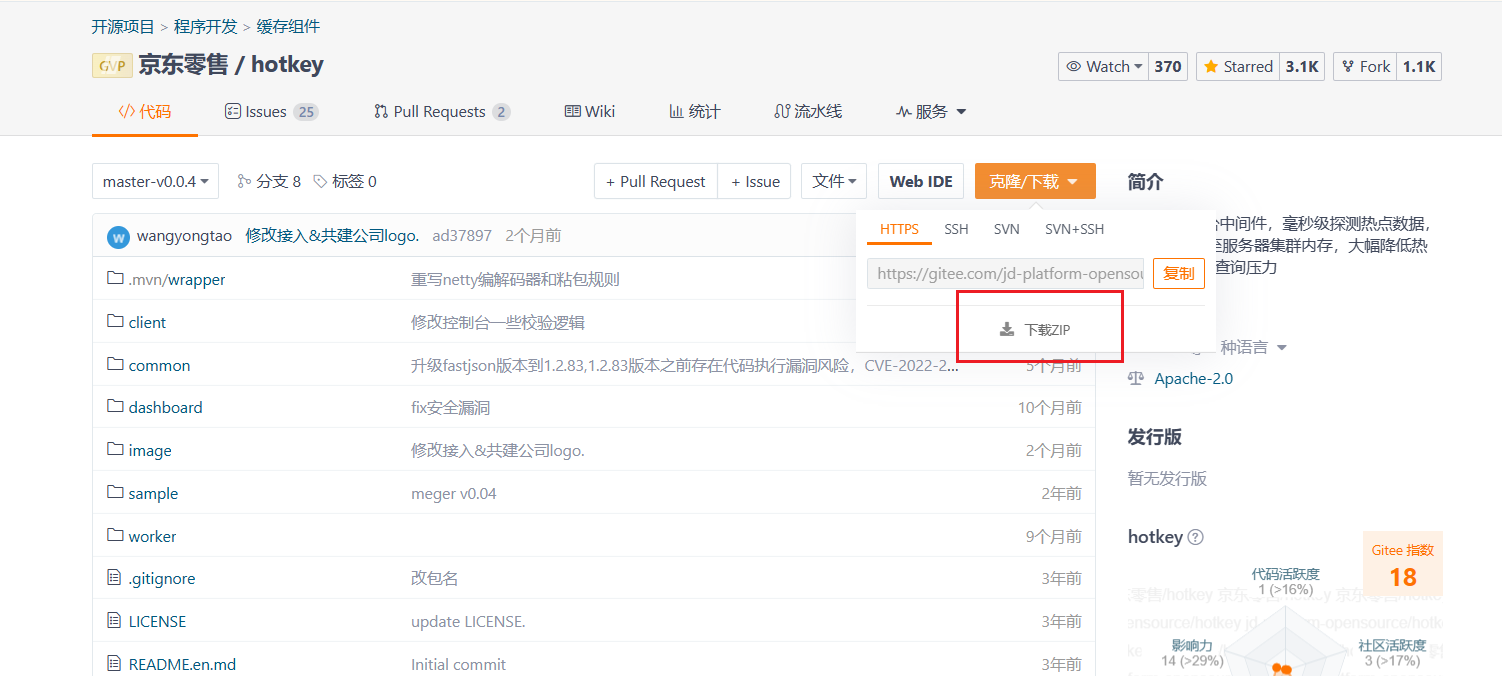Click the .gitignore file icon

pyautogui.click(x=114, y=578)
